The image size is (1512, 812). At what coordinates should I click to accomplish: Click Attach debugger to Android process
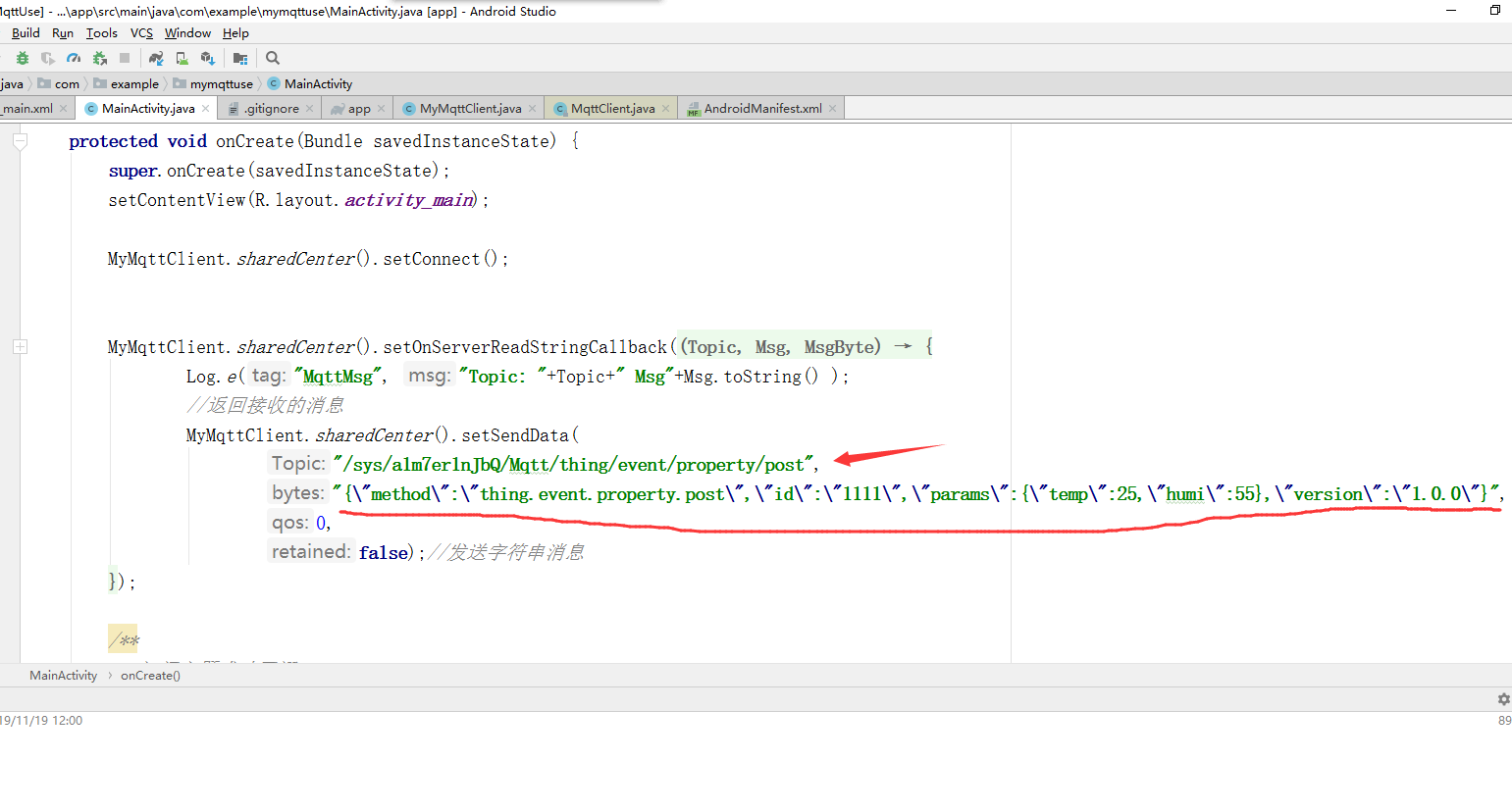pos(99,59)
